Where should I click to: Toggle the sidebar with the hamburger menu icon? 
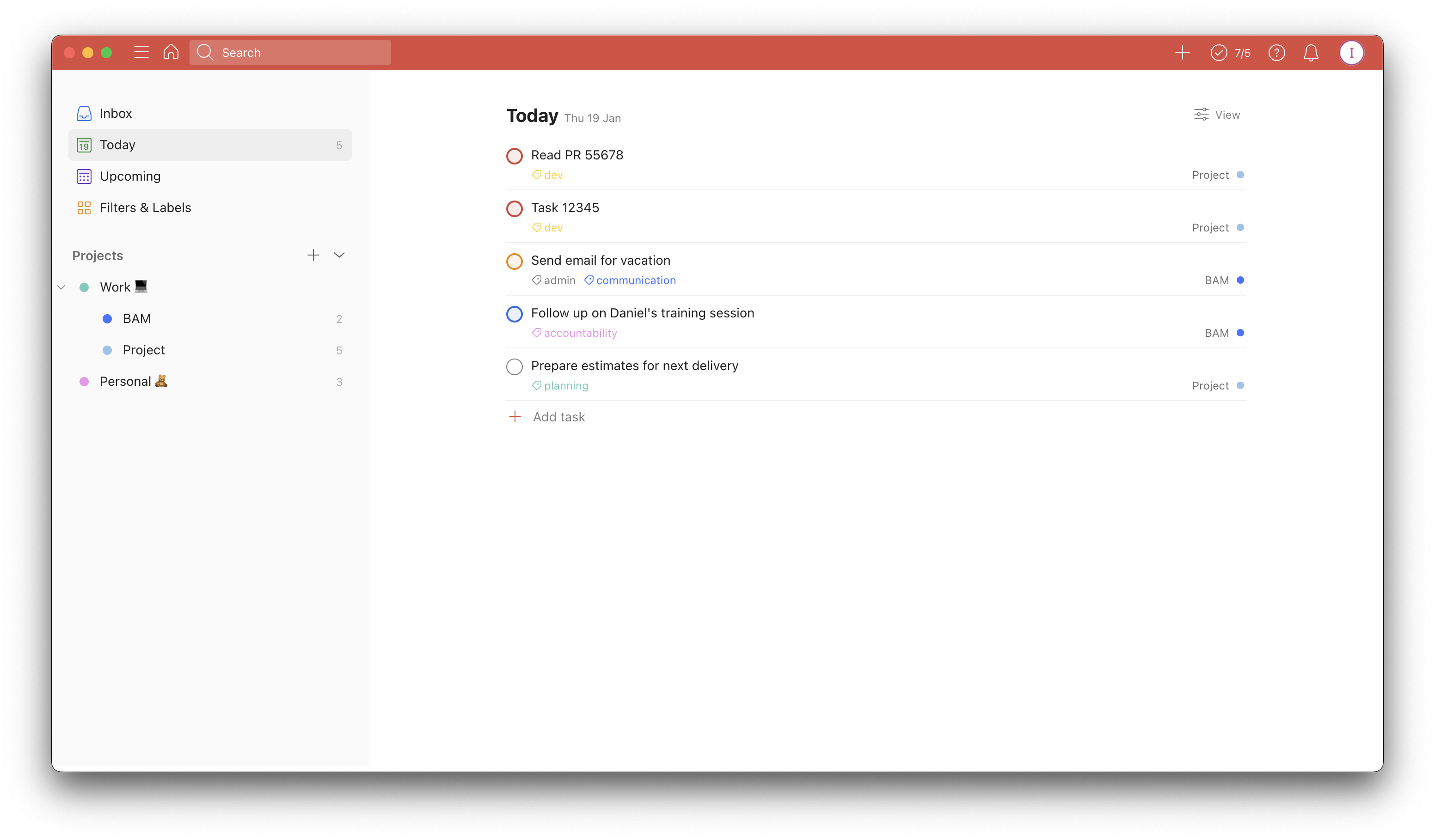[x=141, y=52]
